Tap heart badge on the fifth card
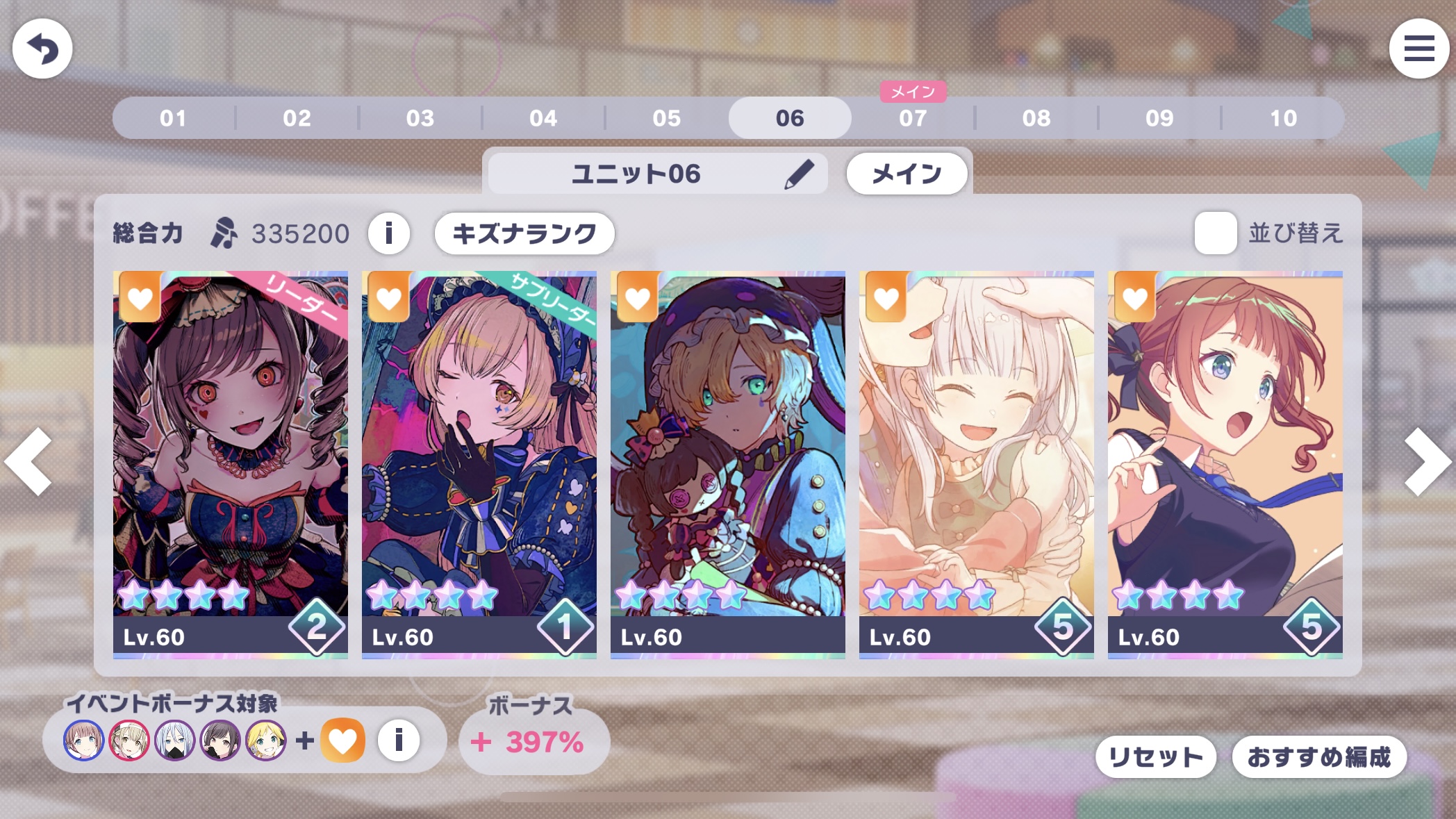 coord(1134,299)
